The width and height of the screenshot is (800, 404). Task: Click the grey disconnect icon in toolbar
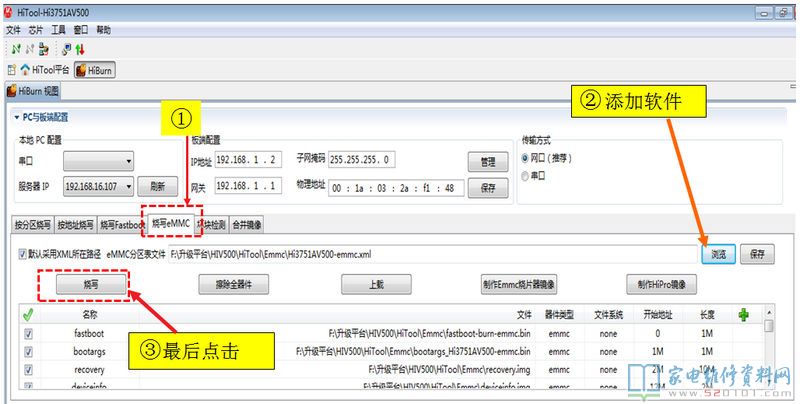click(30, 49)
